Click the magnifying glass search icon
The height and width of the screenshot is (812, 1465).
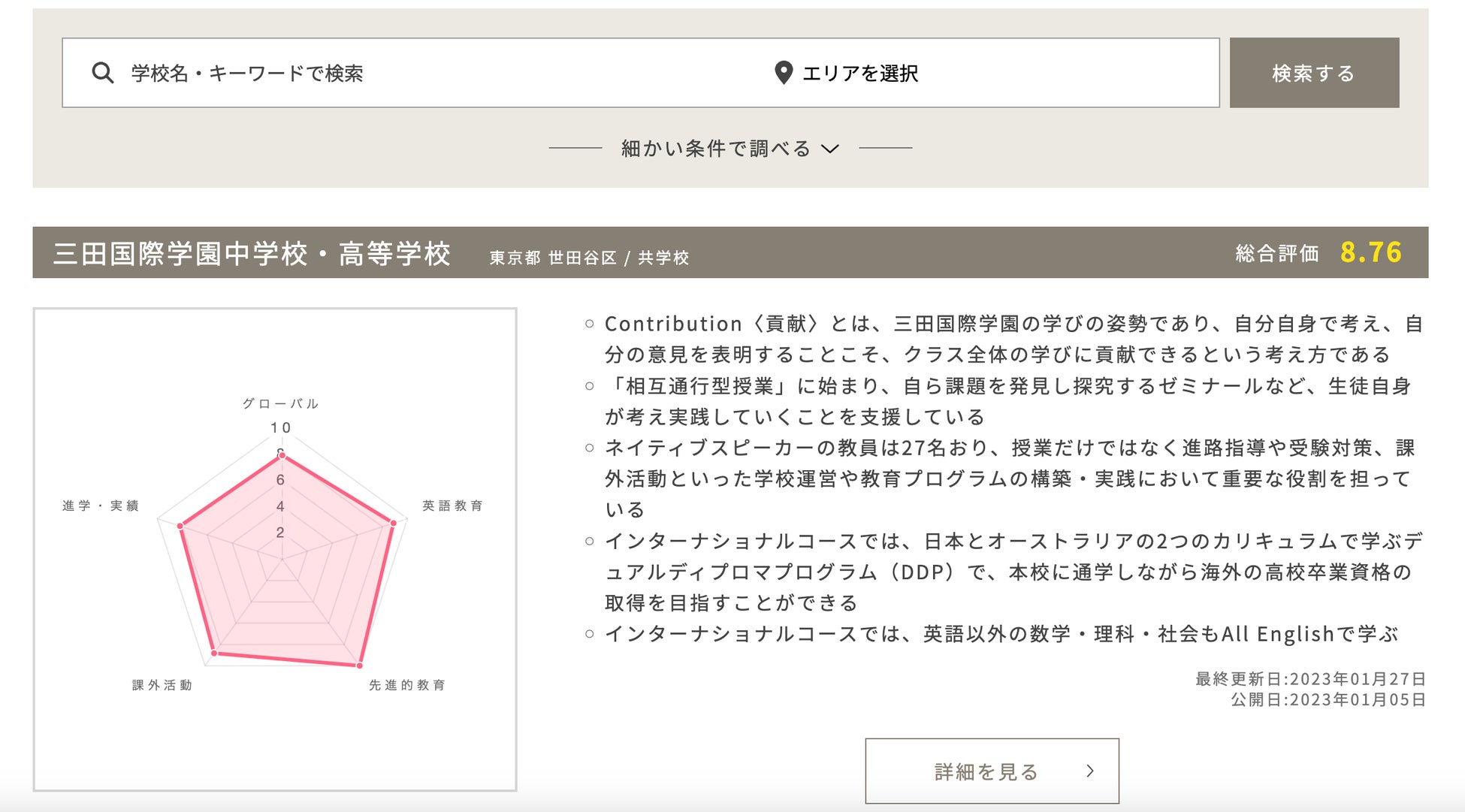[102, 73]
